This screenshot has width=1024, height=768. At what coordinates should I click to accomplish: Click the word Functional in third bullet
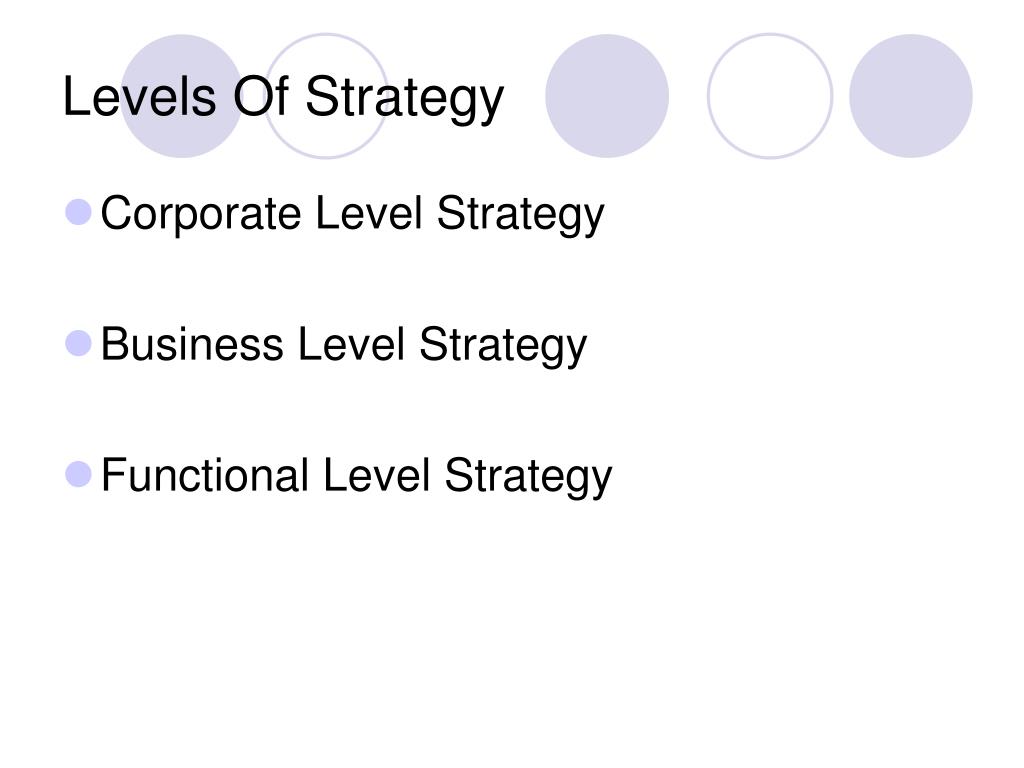205,475
